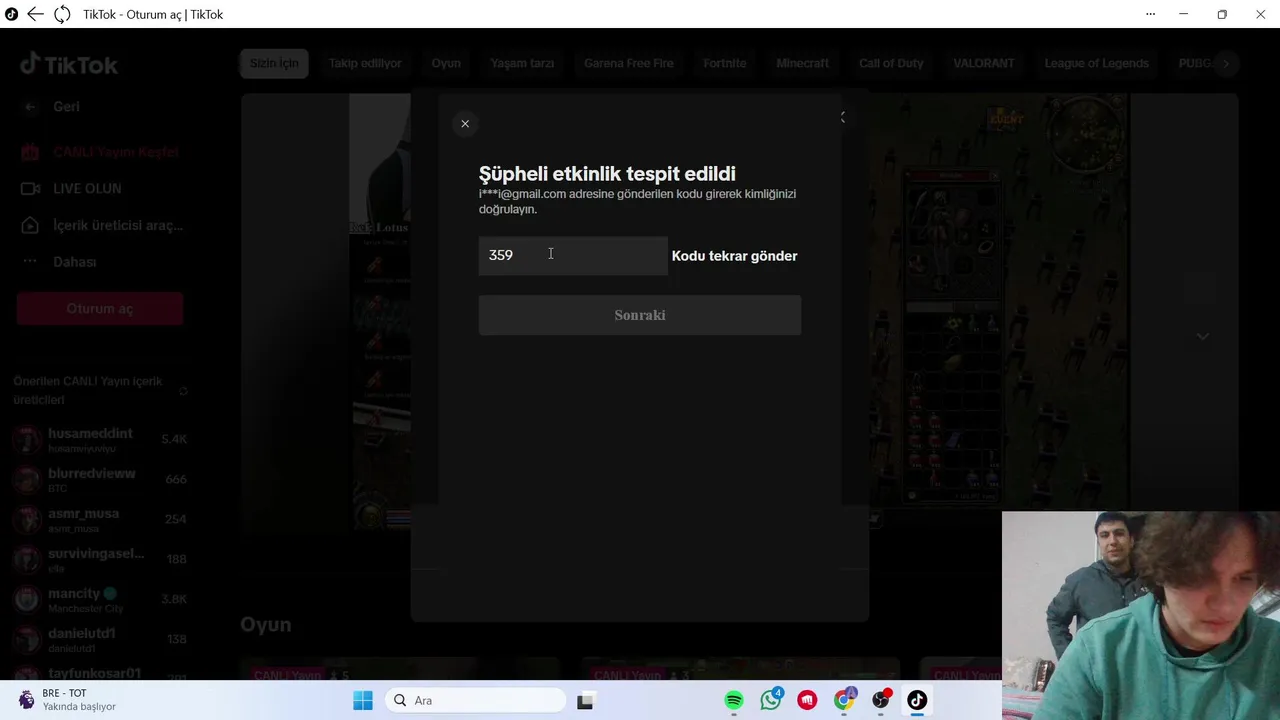
Task: Open TikTok app from the taskbar
Action: (x=917, y=701)
